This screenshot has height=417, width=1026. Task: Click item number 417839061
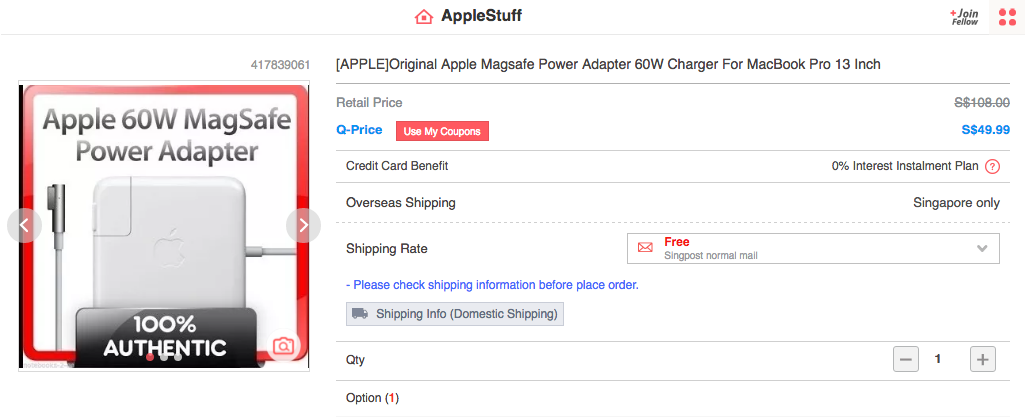tap(280, 65)
